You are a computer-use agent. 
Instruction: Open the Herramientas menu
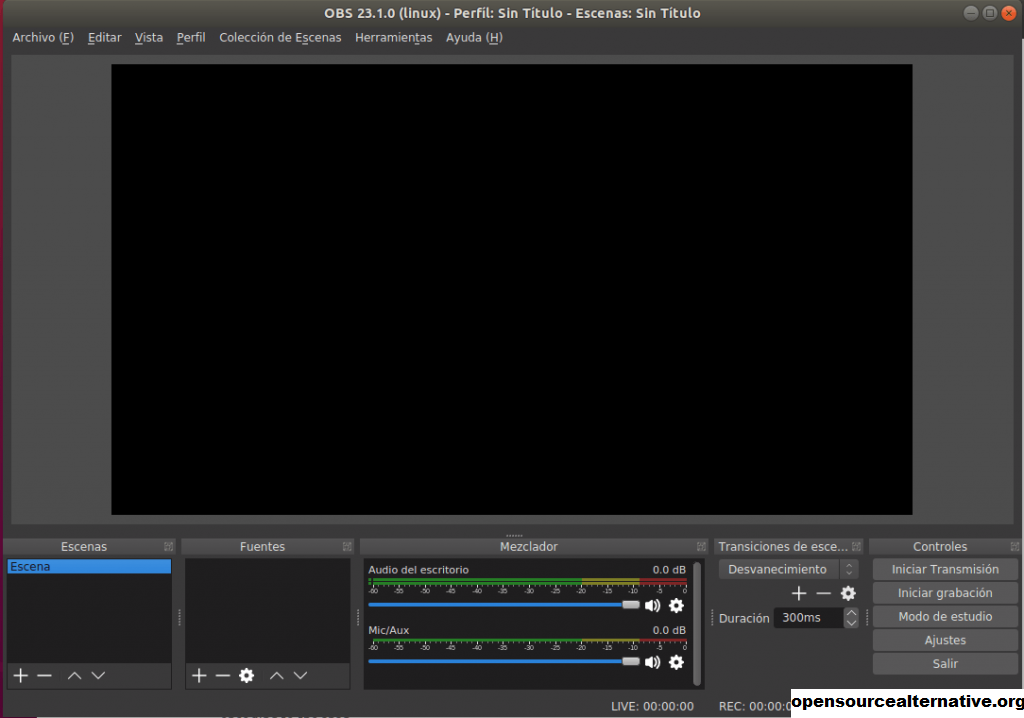(394, 38)
